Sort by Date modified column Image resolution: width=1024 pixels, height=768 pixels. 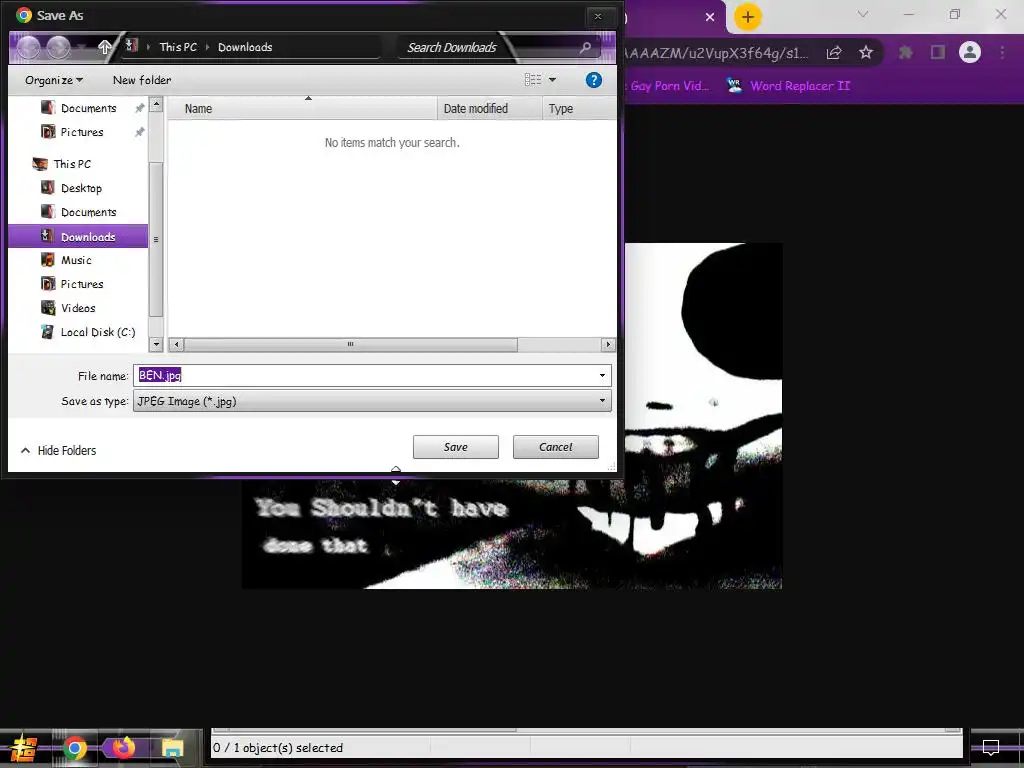pyautogui.click(x=489, y=108)
